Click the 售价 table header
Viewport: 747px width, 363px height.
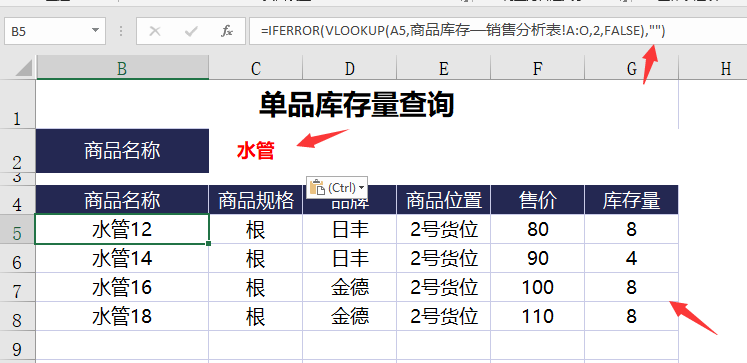(537, 200)
